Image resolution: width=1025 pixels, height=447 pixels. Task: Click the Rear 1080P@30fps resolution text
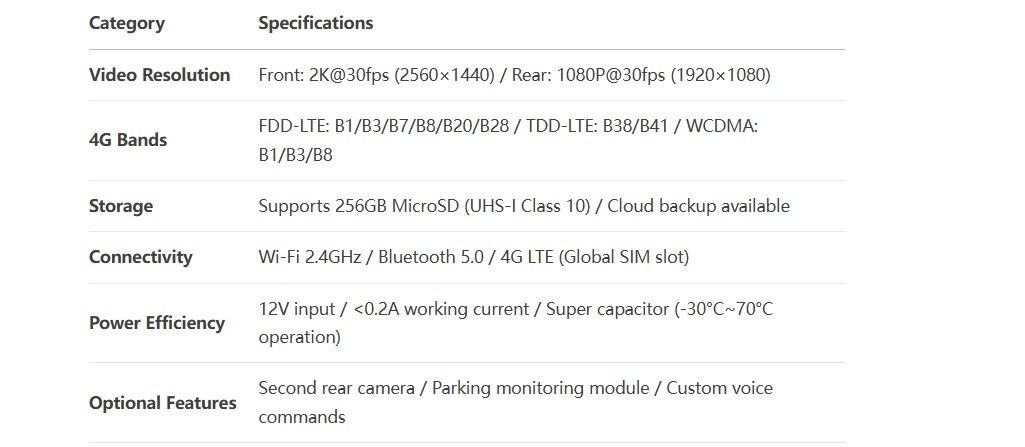[641, 75]
